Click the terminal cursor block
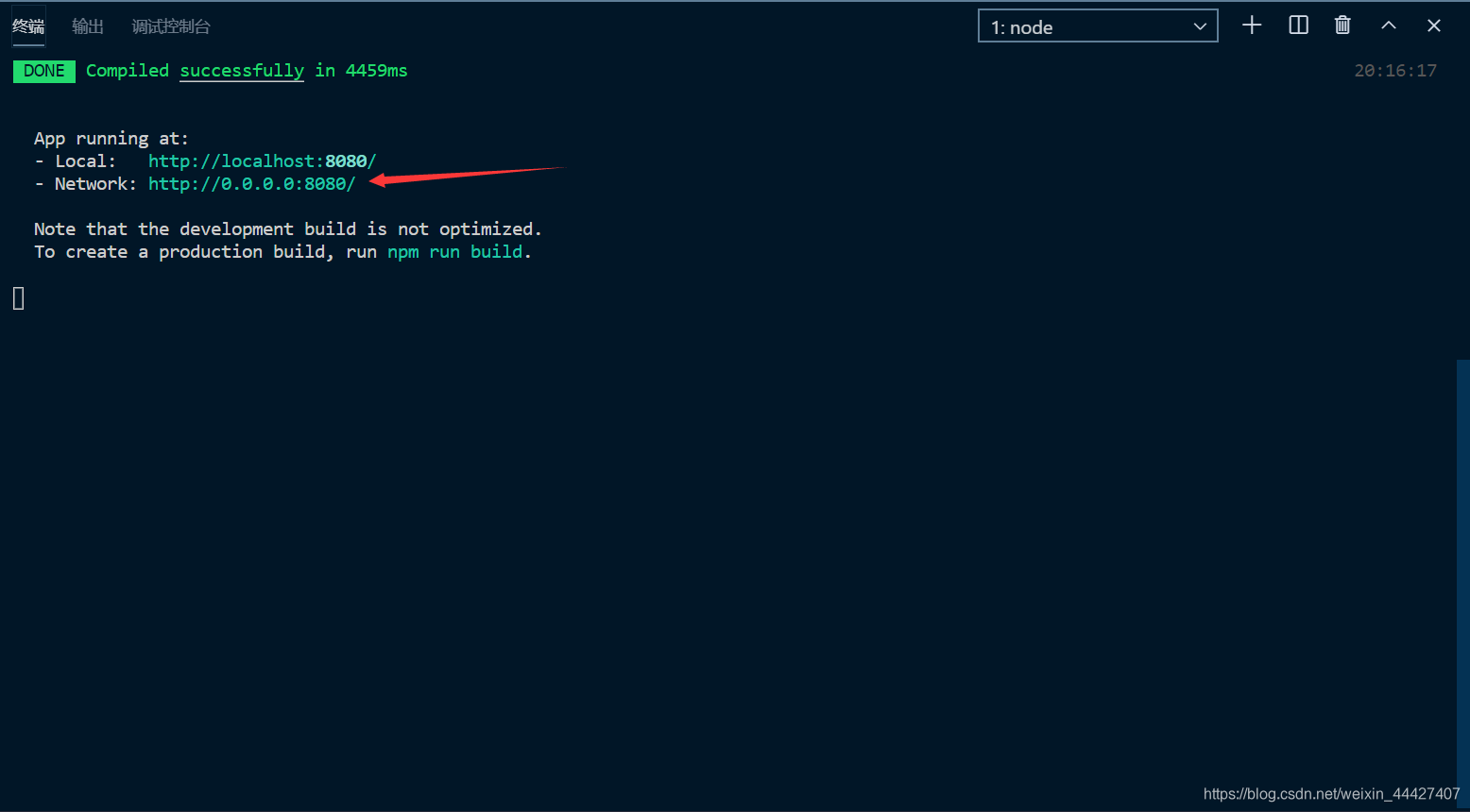 [x=19, y=298]
